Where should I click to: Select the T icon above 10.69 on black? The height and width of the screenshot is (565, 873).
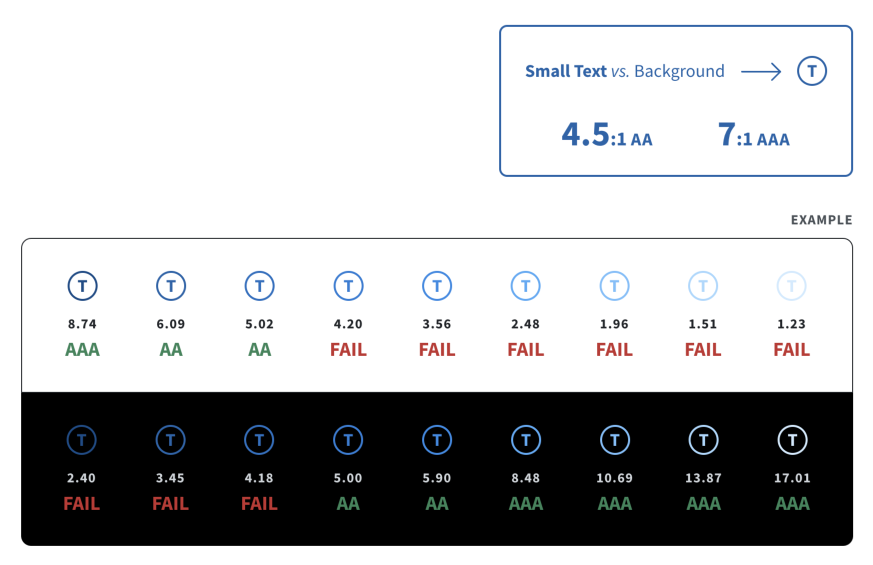pos(615,440)
